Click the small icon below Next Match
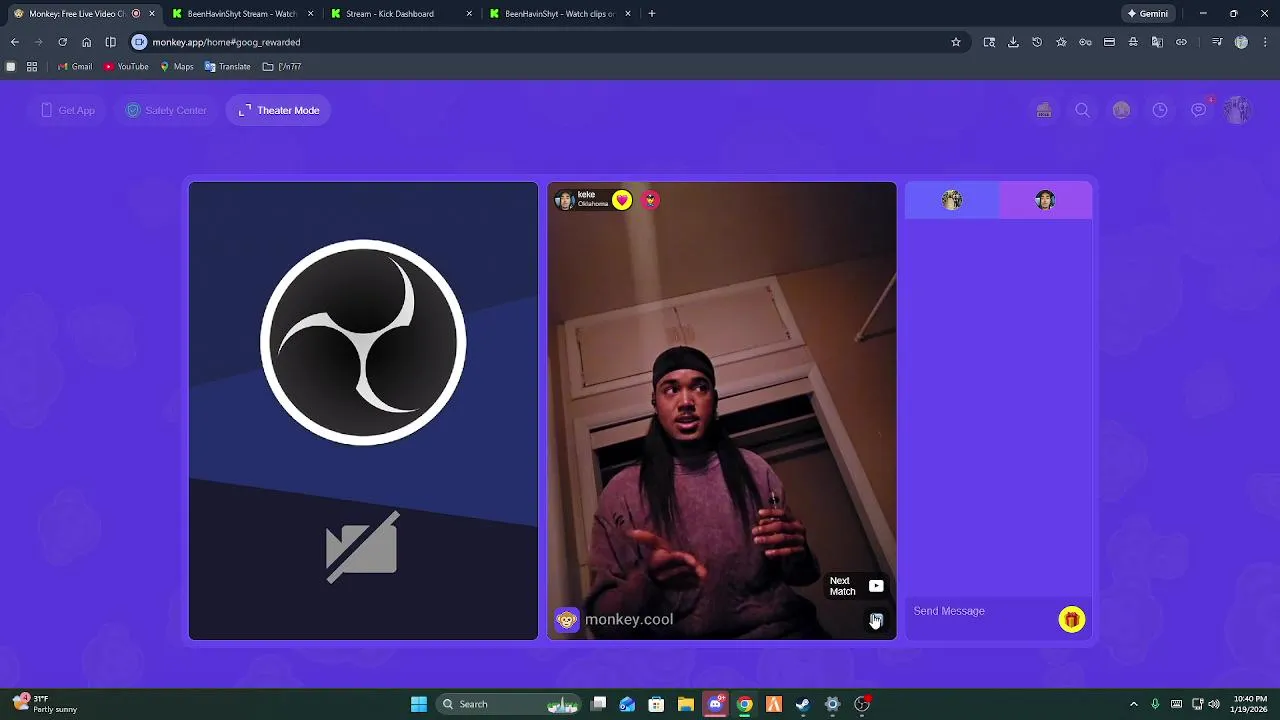The image size is (1280, 720). point(876,620)
